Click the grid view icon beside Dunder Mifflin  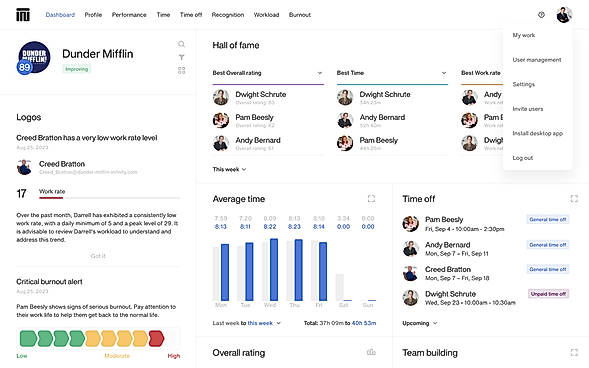pos(181,71)
